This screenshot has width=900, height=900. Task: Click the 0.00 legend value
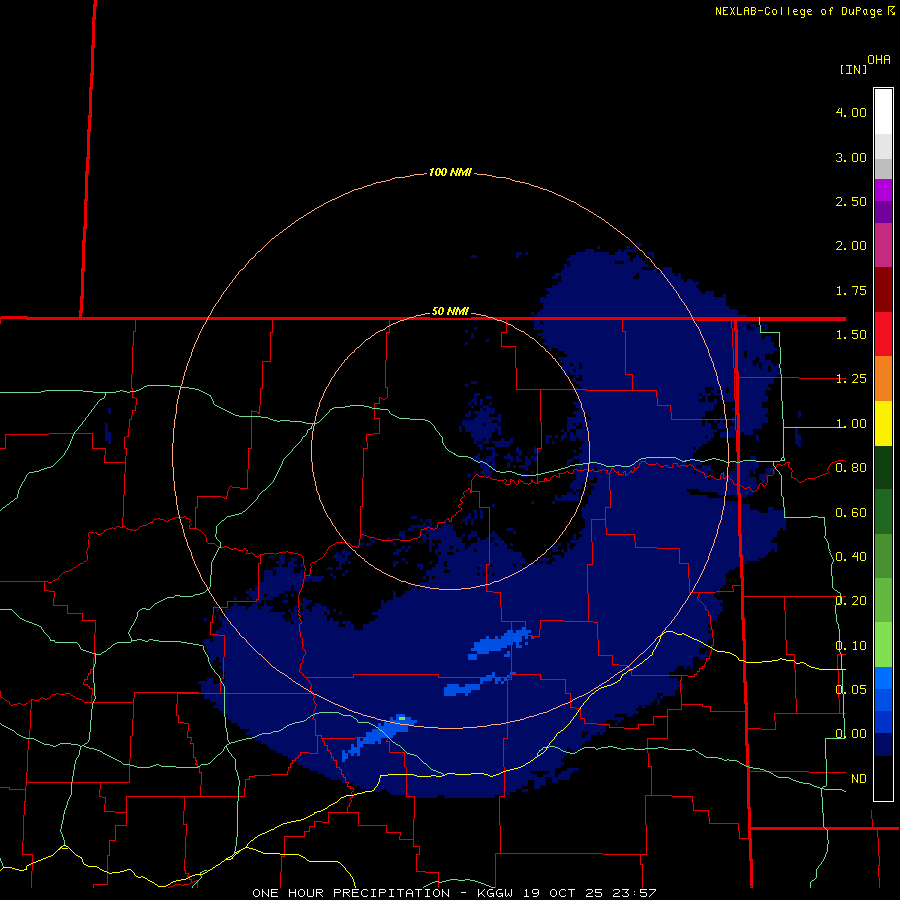[x=851, y=734]
